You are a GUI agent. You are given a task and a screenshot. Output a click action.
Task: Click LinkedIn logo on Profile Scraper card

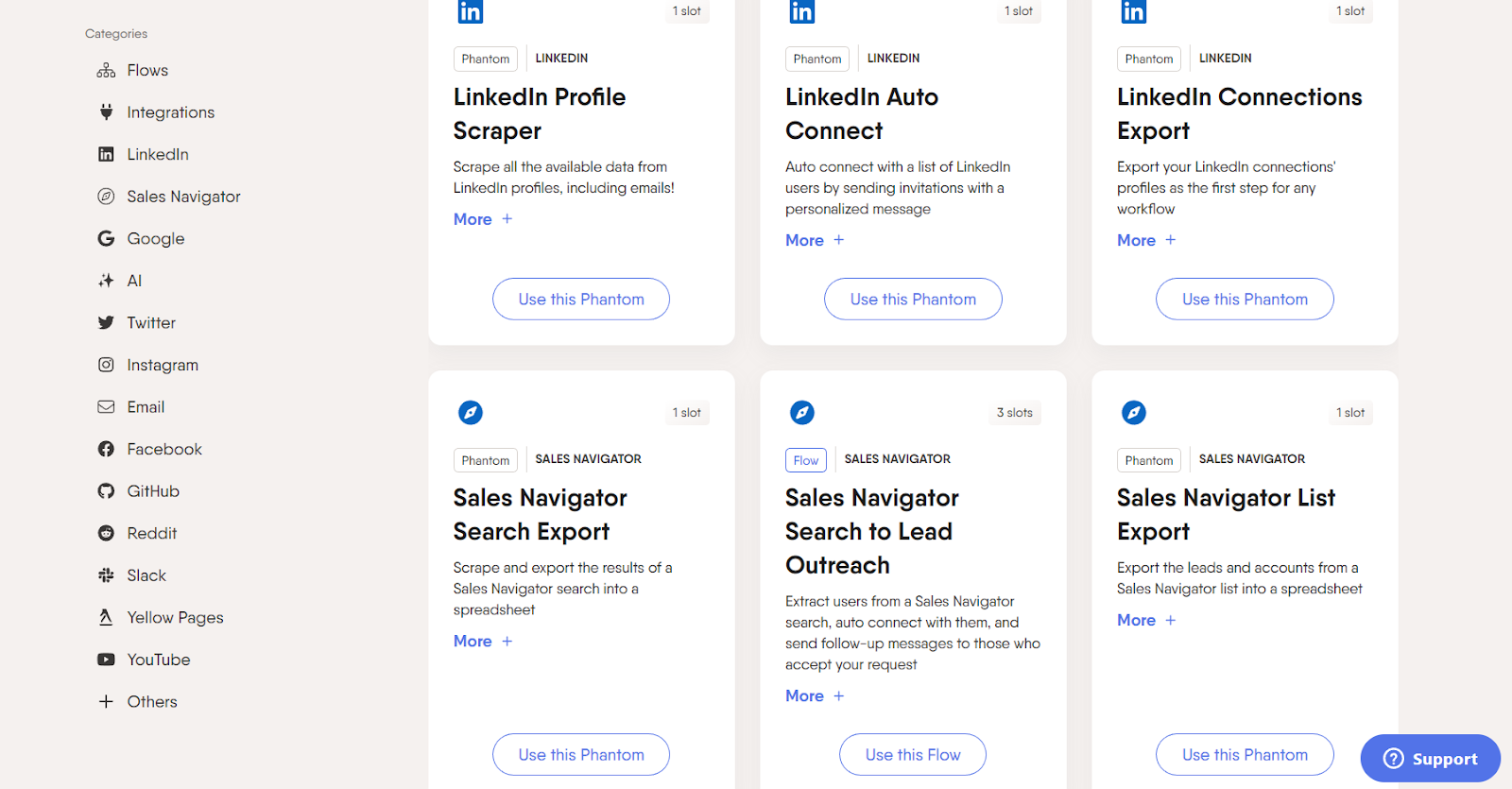click(470, 11)
